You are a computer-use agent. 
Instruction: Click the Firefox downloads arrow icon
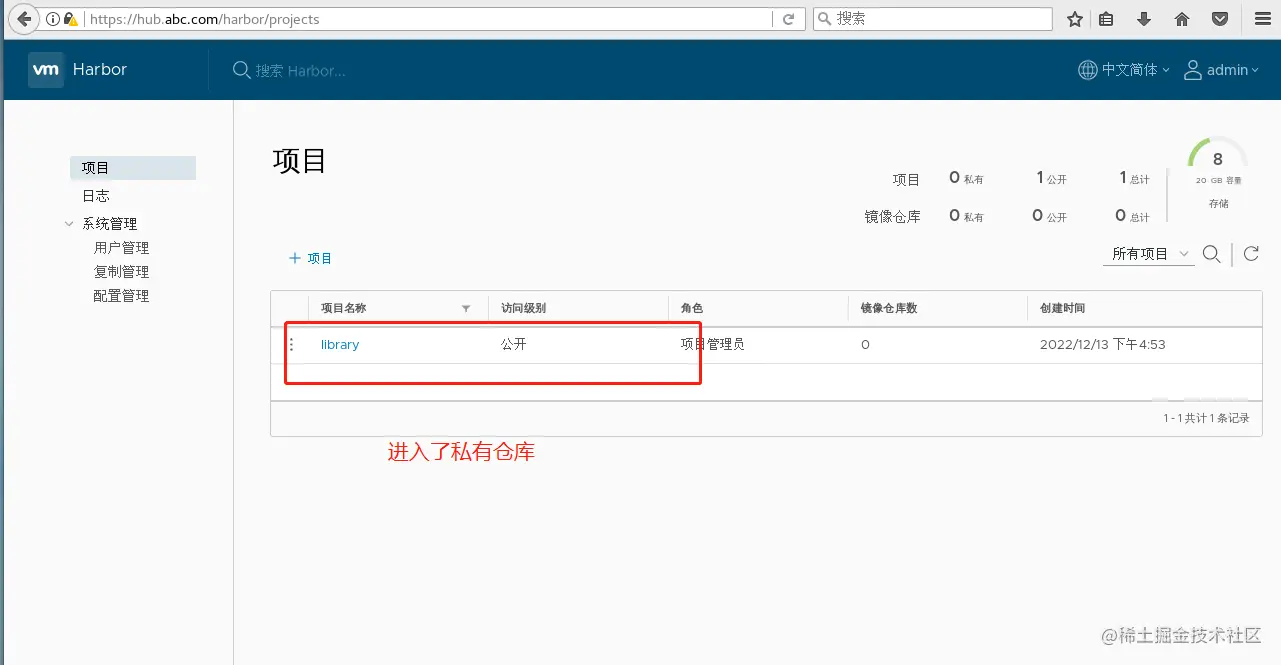(x=1142, y=18)
